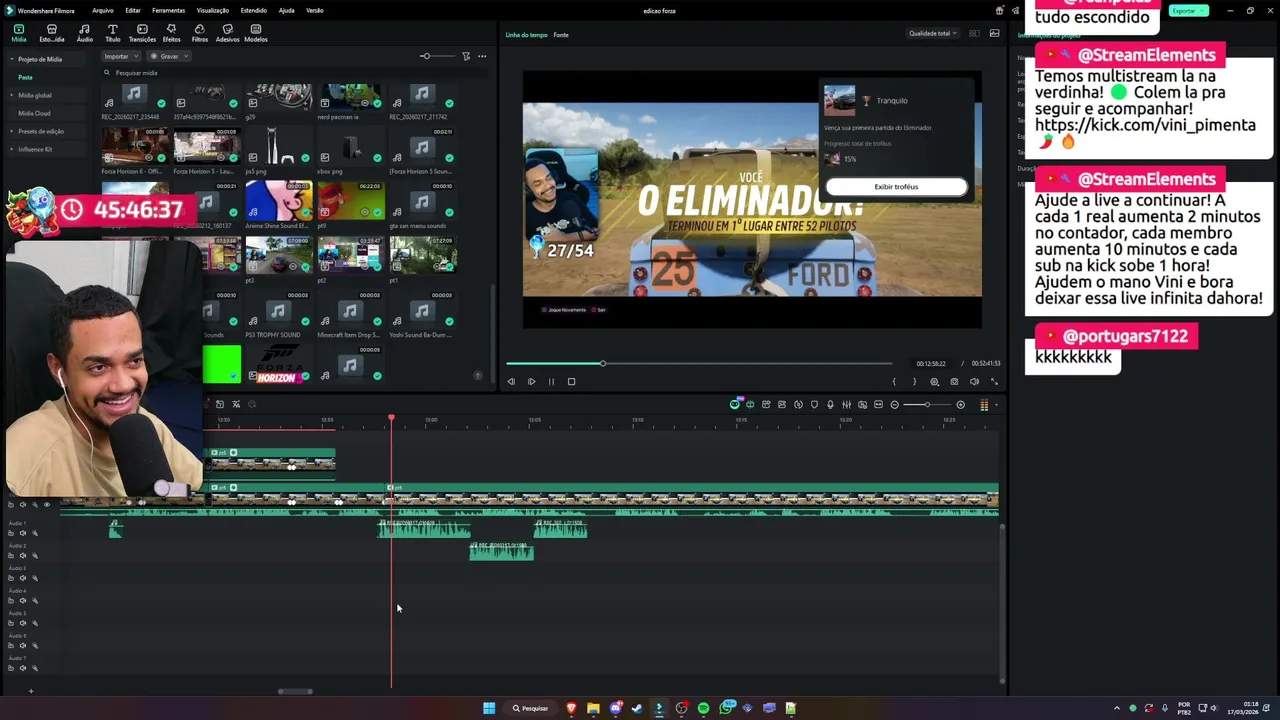1280x720 pixels.
Task: Click the Exportar button
Action: click(1189, 10)
